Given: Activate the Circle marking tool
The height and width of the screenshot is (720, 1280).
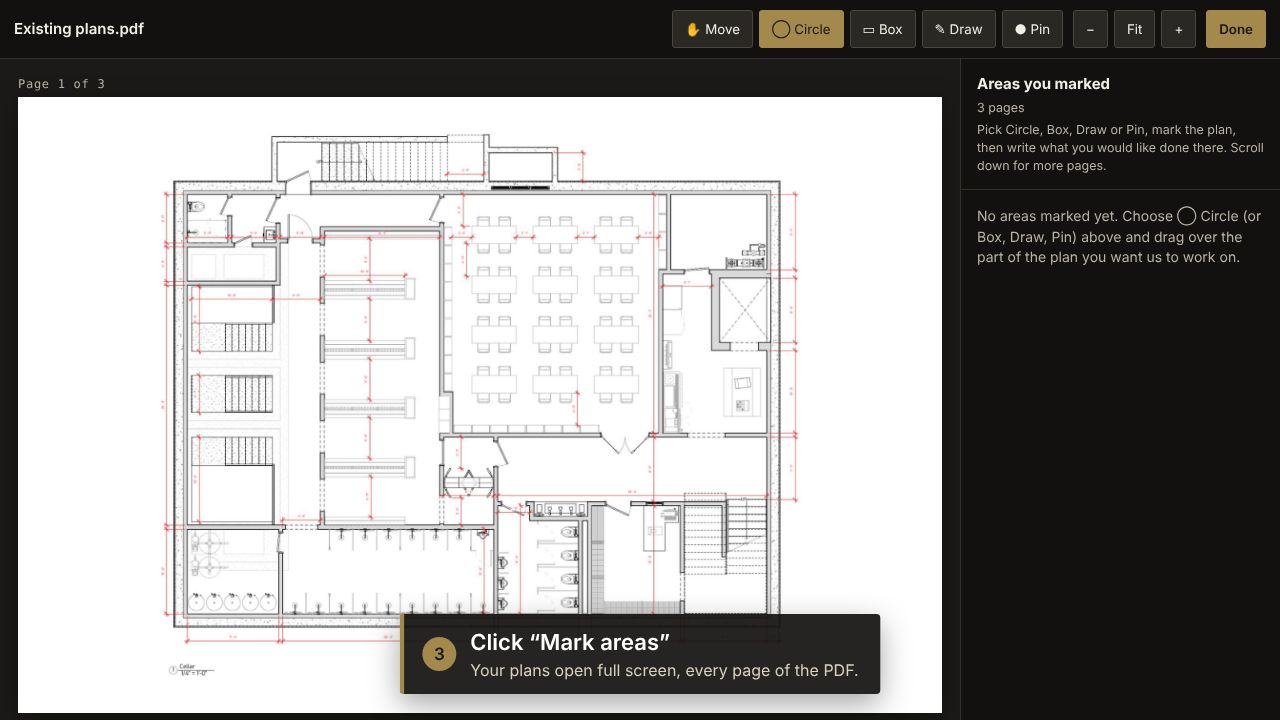Looking at the screenshot, I should click(801, 29).
